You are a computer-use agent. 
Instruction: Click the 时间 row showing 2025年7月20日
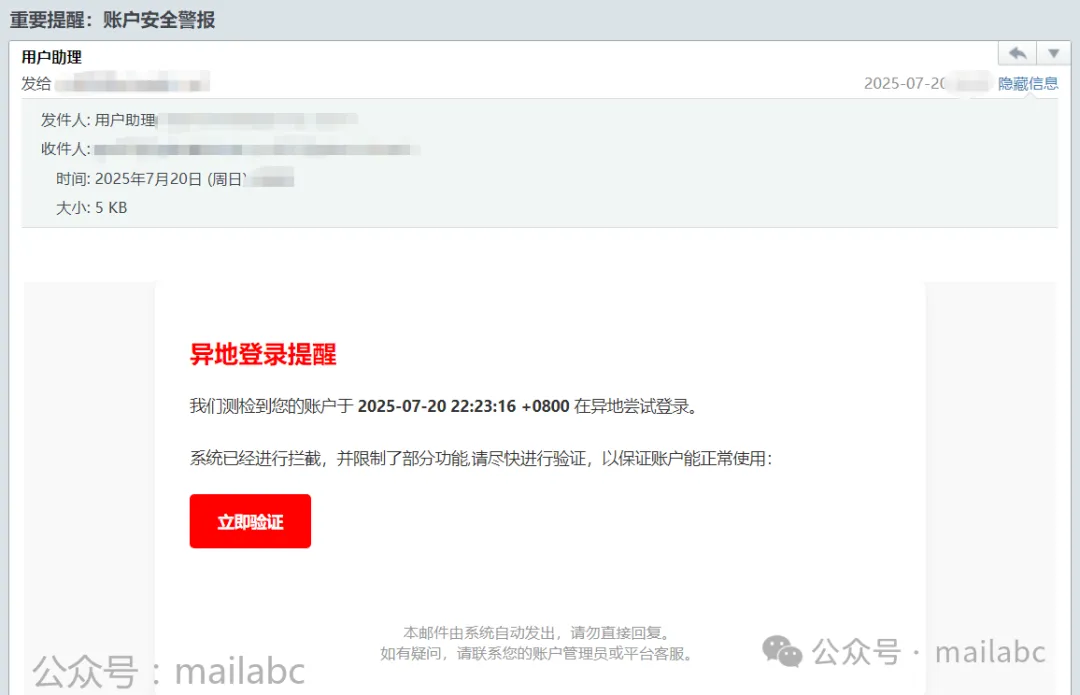[175, 179]
